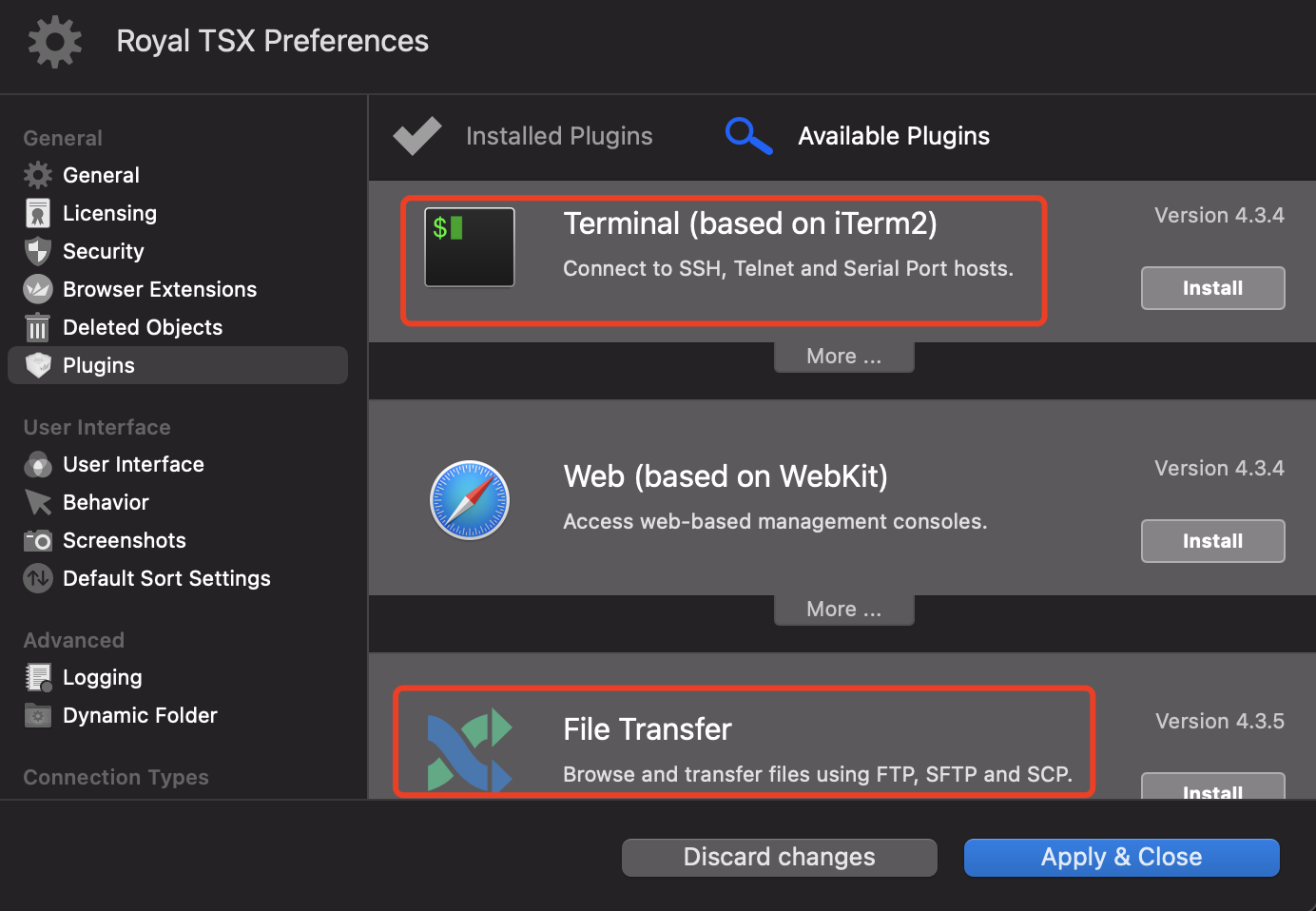Click the Screenshots camera icon
This screenshot has height=911, width=1316.
[x=37, y=540]
